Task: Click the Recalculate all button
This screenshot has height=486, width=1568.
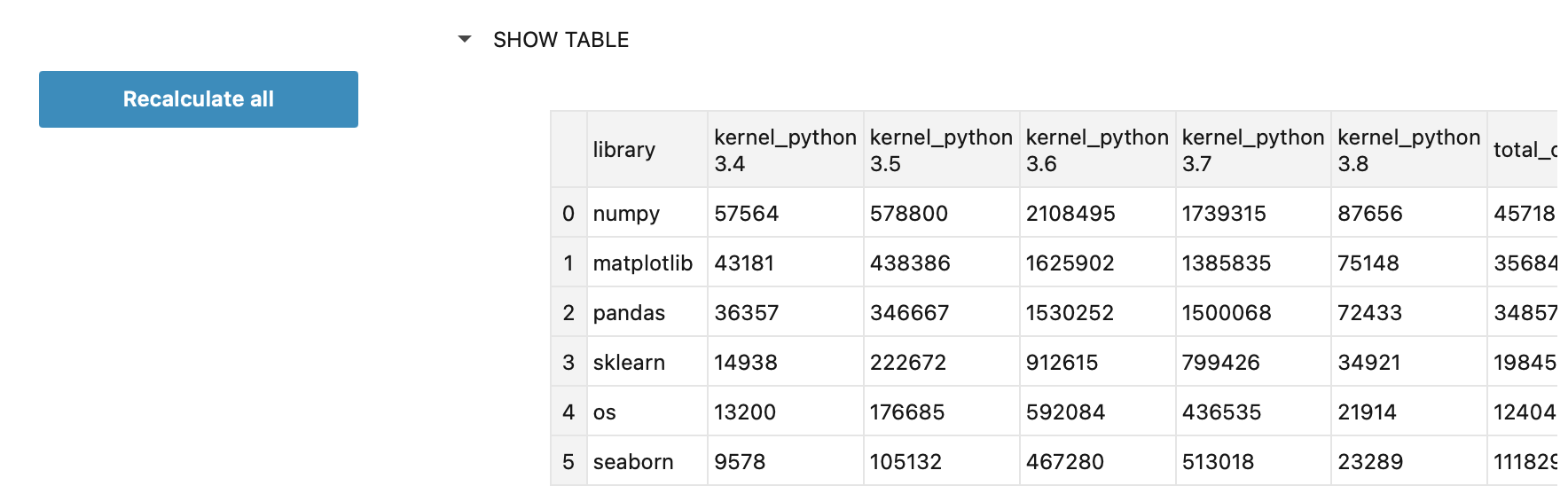Action: (199, 99)
